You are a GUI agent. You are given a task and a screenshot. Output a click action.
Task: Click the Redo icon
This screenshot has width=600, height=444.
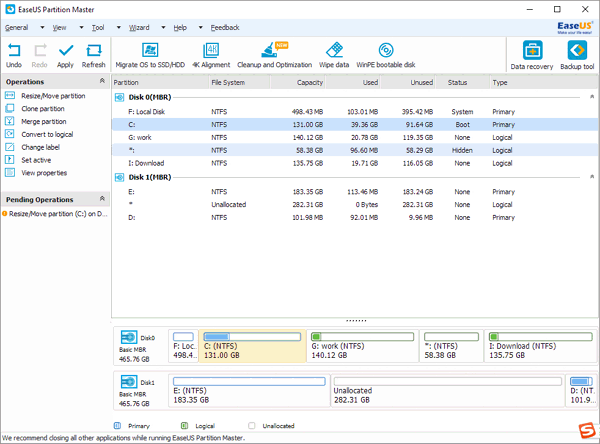click(x=40, y=51)
